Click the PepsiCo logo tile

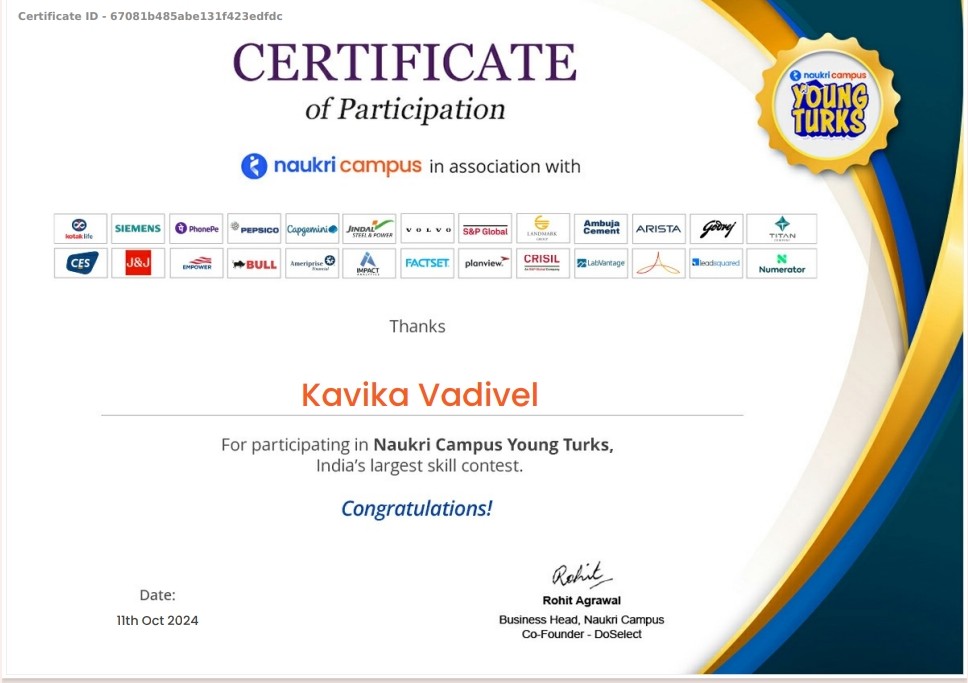(254, 229)
